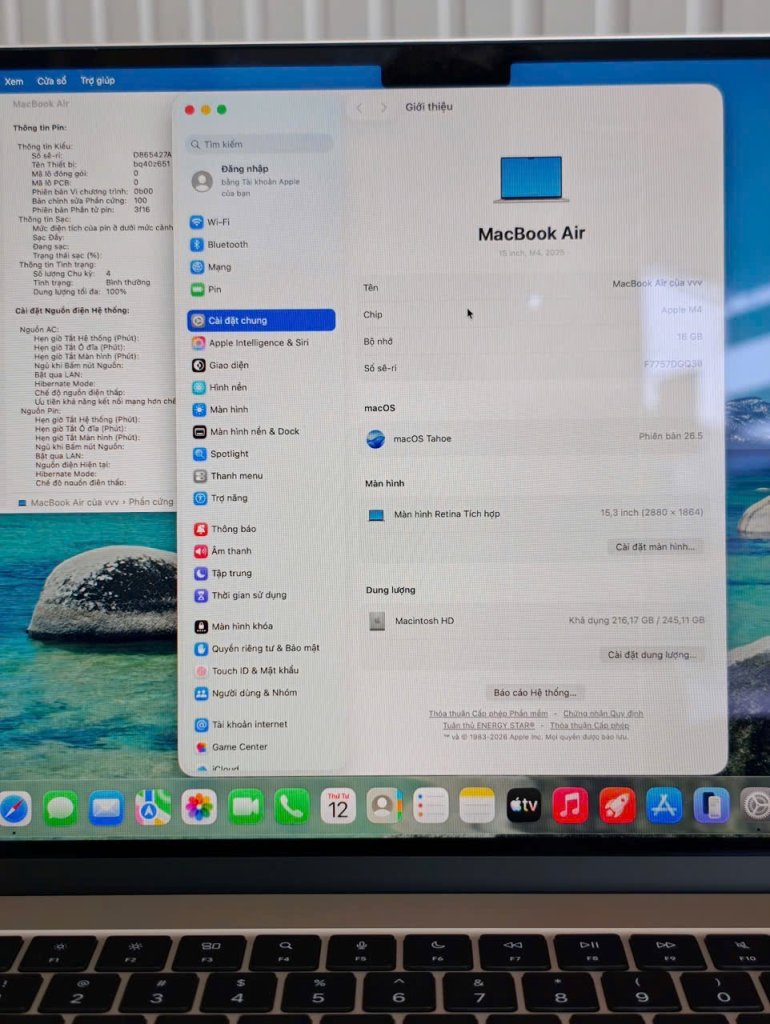Viewport: 770px width, 1024px height.
Task: Open Thời gian sử dụng settings
Action: (240, 596)
